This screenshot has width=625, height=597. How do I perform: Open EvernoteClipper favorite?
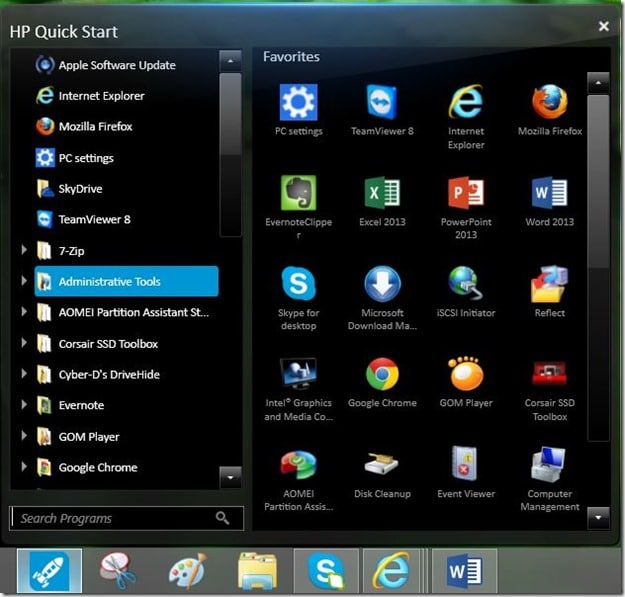pos(299,193)
